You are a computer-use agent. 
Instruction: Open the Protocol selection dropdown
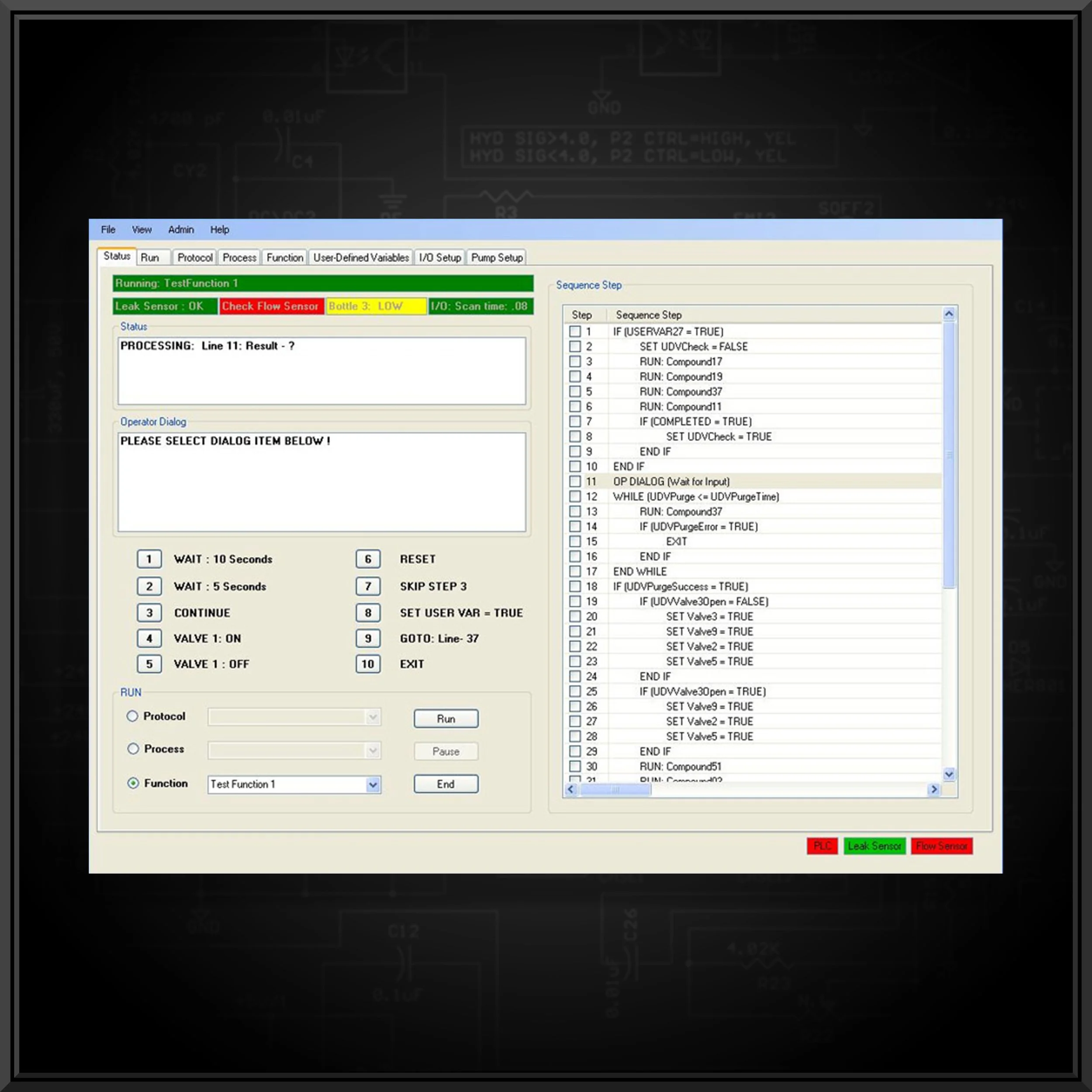point(373,717)
